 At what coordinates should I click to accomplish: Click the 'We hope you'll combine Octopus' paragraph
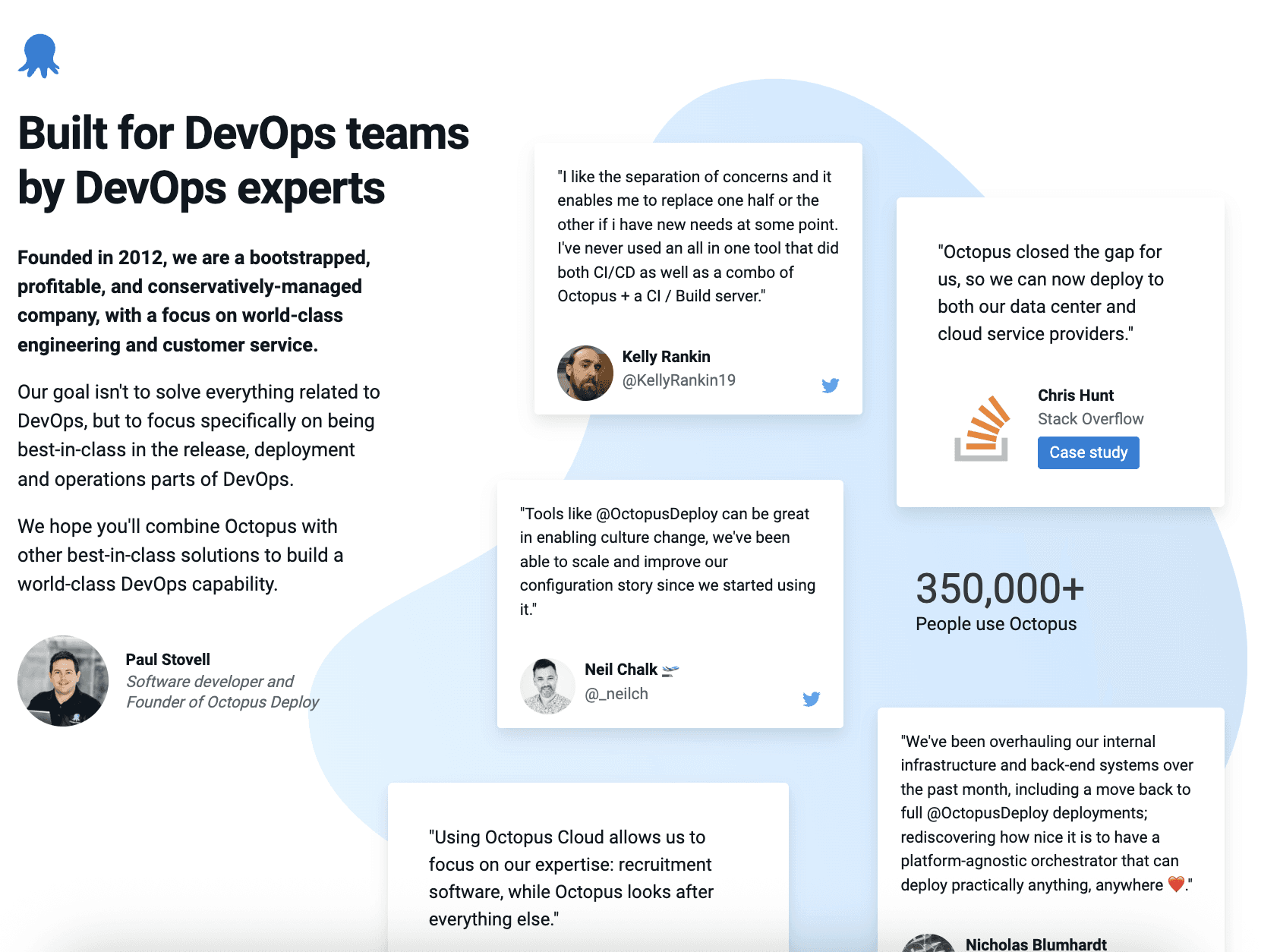tap(181, 555)
